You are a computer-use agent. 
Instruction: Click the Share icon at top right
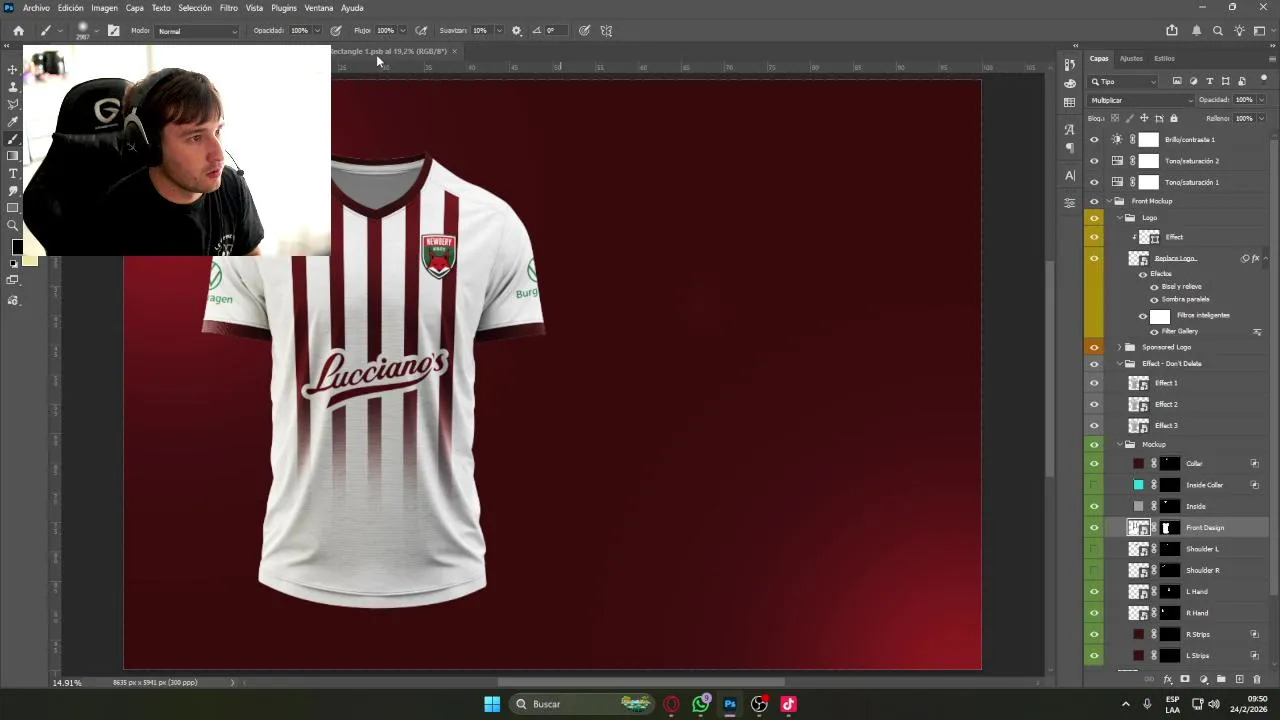(1172, 31)
